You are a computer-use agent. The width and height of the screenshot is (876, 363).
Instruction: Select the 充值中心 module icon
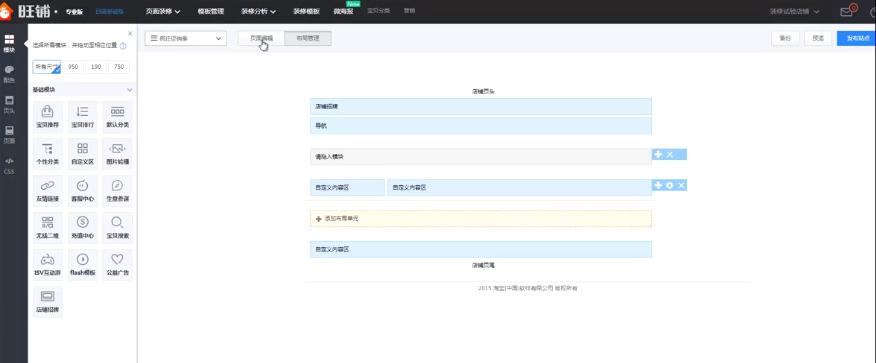pyautogui.click(x=83, y=227)
